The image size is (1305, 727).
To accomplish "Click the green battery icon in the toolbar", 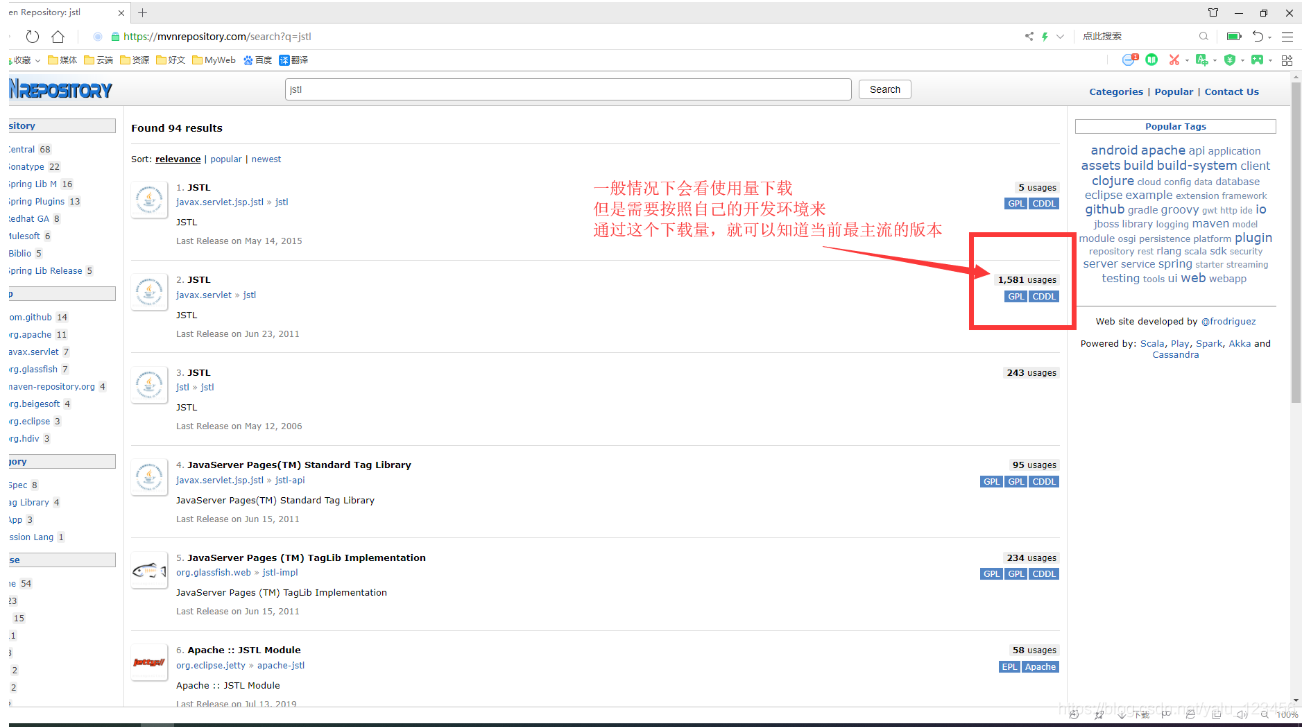I will [x=1234, y=36].
